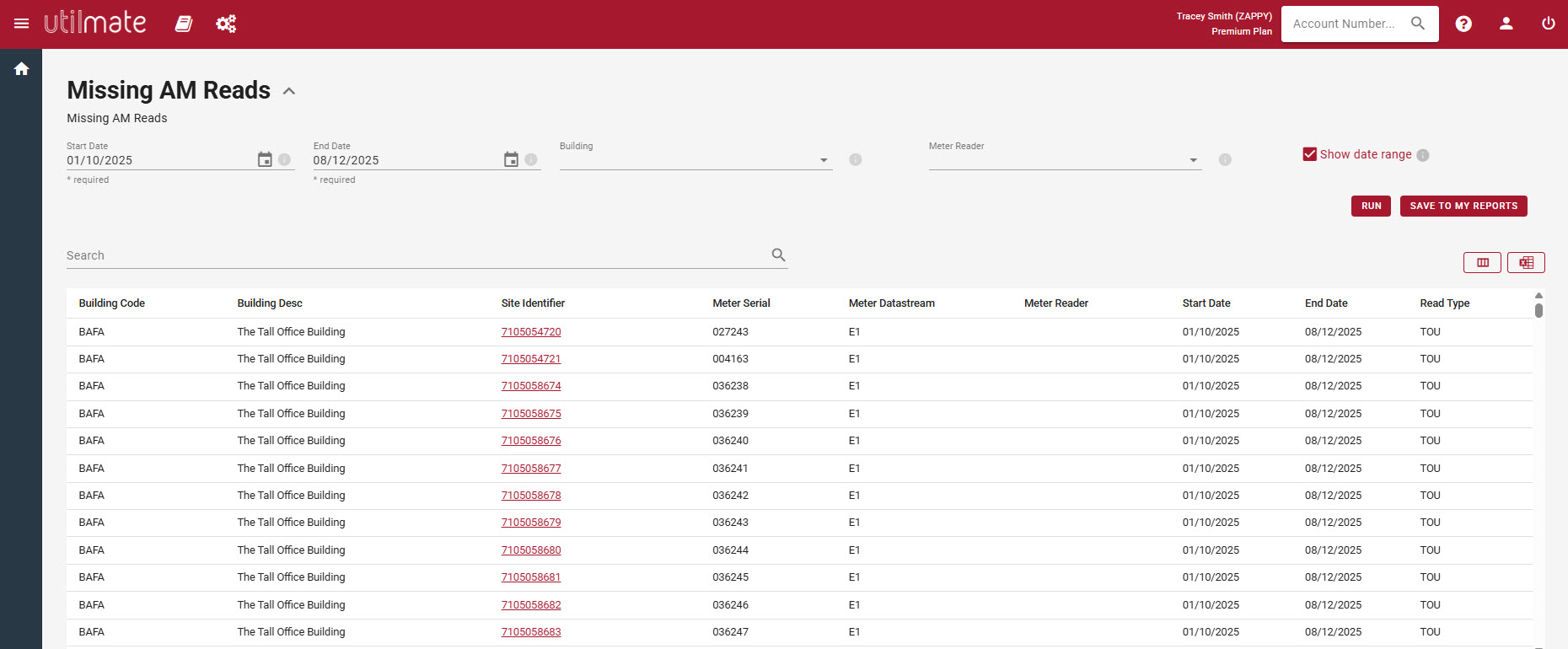Open the book documentation icon
This screenshot has width=1568, height=649.
pyautogui.click(x=184, y=24)
